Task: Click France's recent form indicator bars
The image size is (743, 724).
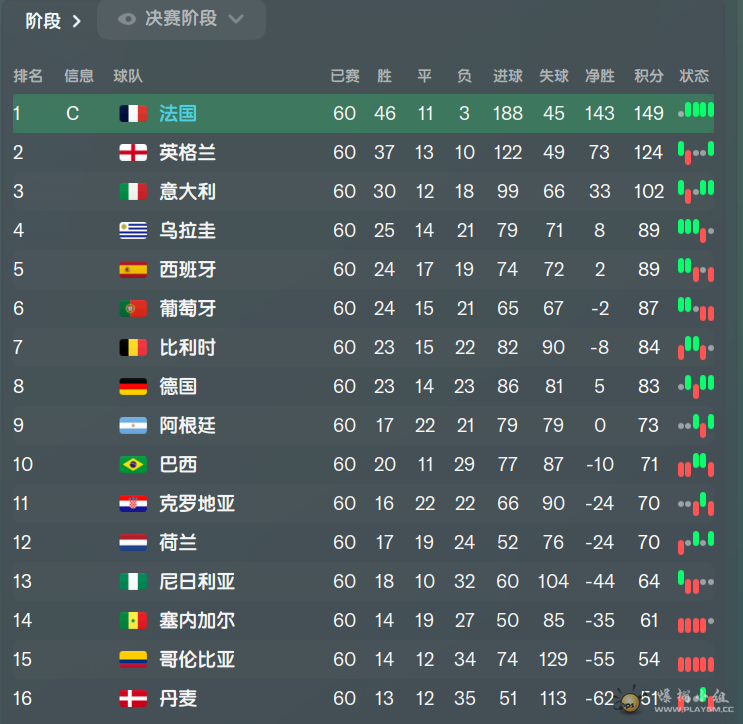Action: click(x=696, y=110)
